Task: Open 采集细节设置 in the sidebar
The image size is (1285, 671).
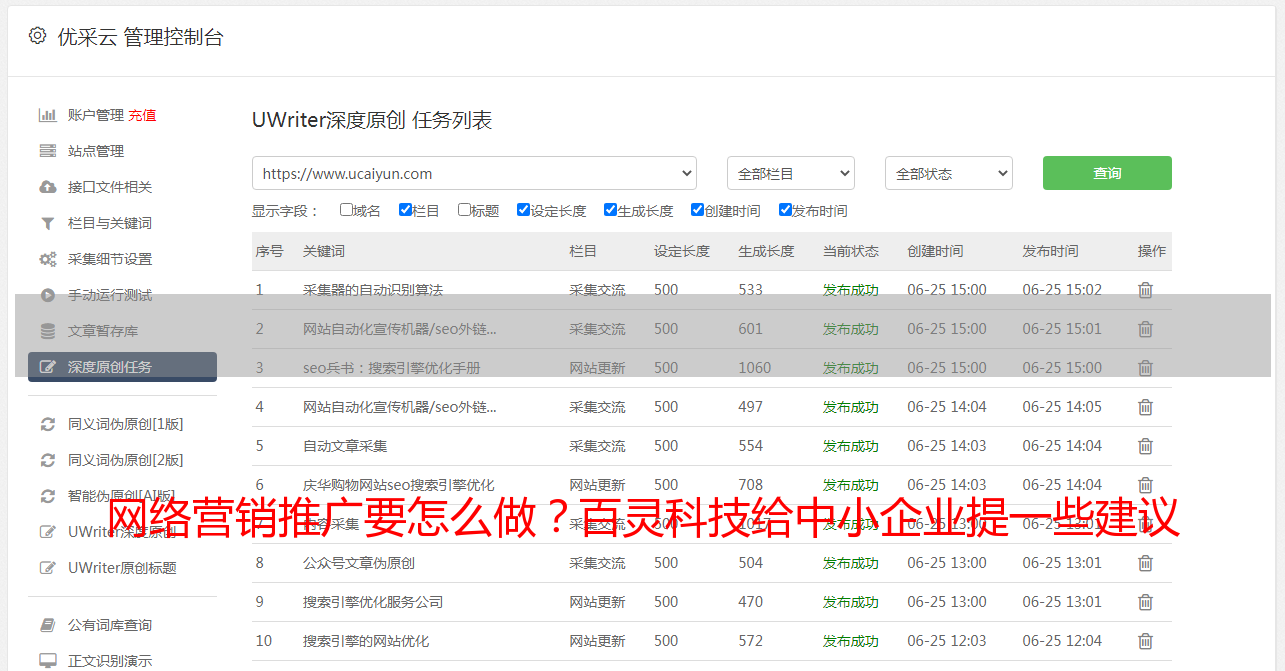Action: [x=110, y=259]
